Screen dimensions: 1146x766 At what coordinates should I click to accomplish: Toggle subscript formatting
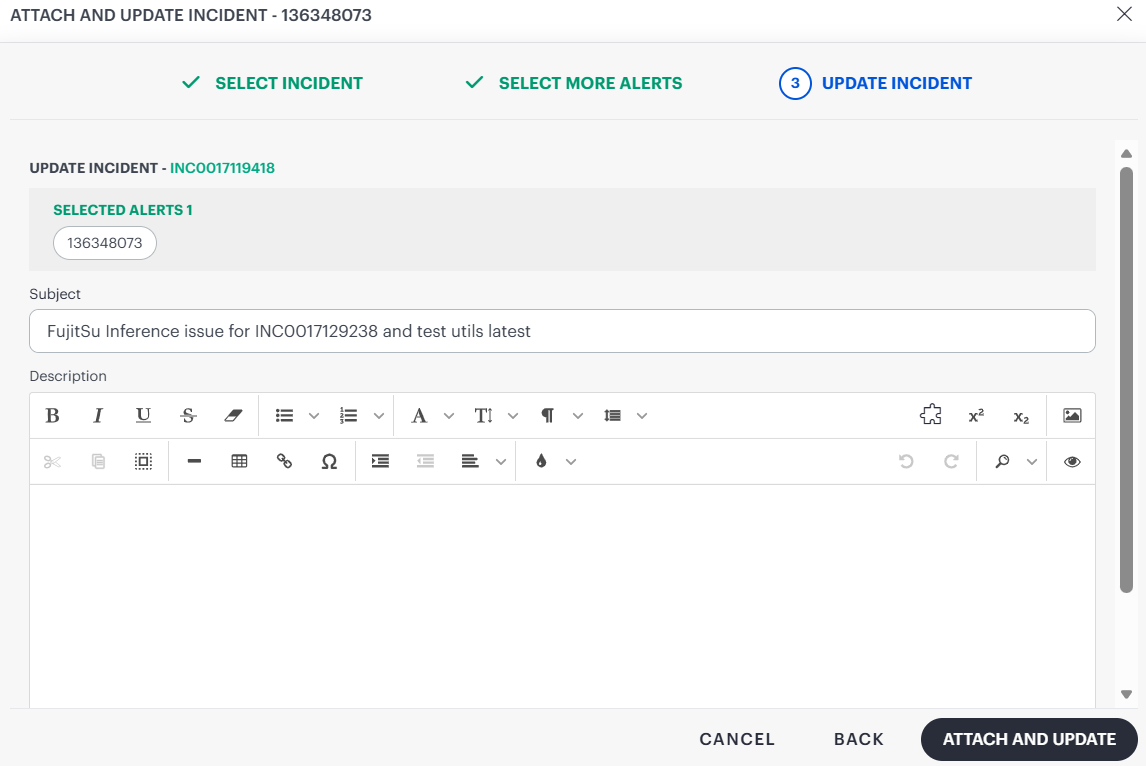coord(1021,416)
